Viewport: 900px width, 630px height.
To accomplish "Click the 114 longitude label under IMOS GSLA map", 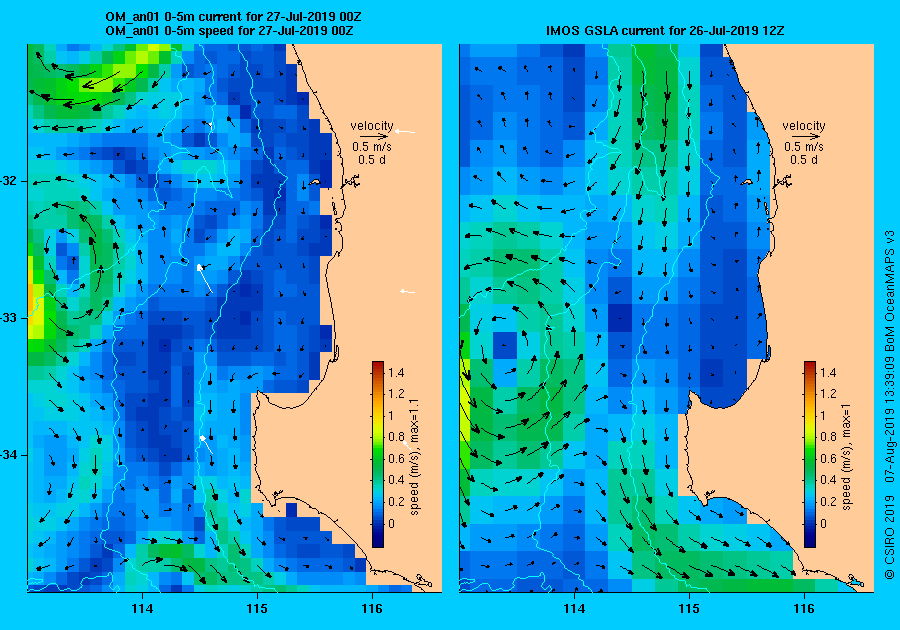I will [575, 609].
